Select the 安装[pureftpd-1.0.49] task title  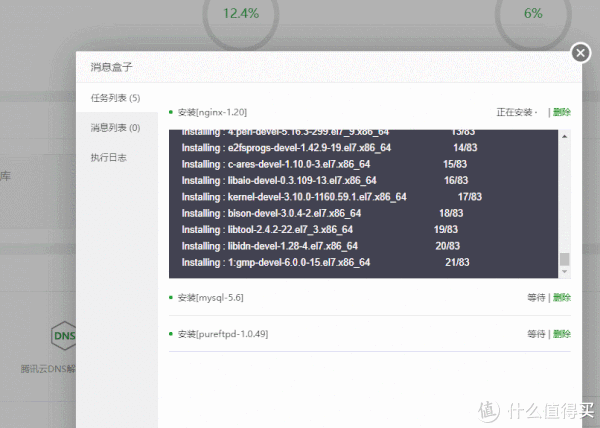click(x=223, y=334)
